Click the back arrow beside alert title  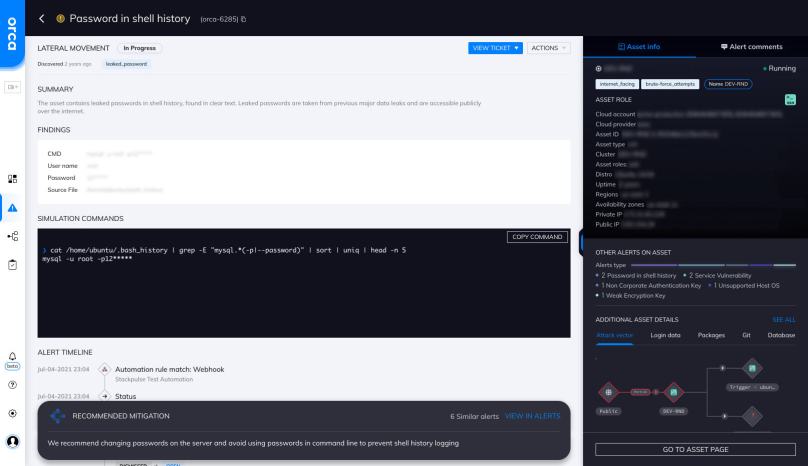coord(41,18)
